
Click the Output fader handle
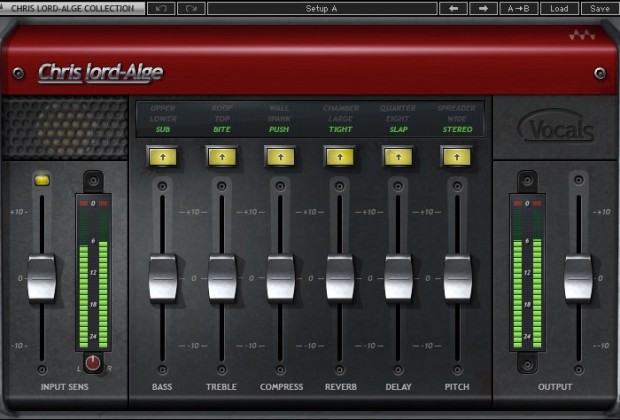578,278
